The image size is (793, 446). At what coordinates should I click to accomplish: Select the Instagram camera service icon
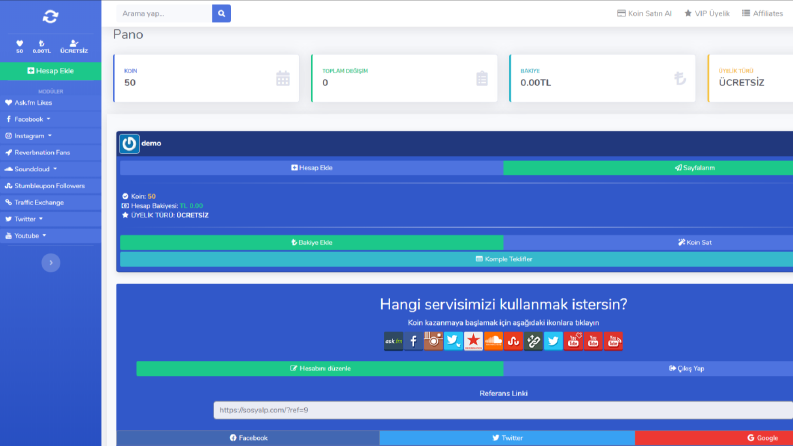433,341
